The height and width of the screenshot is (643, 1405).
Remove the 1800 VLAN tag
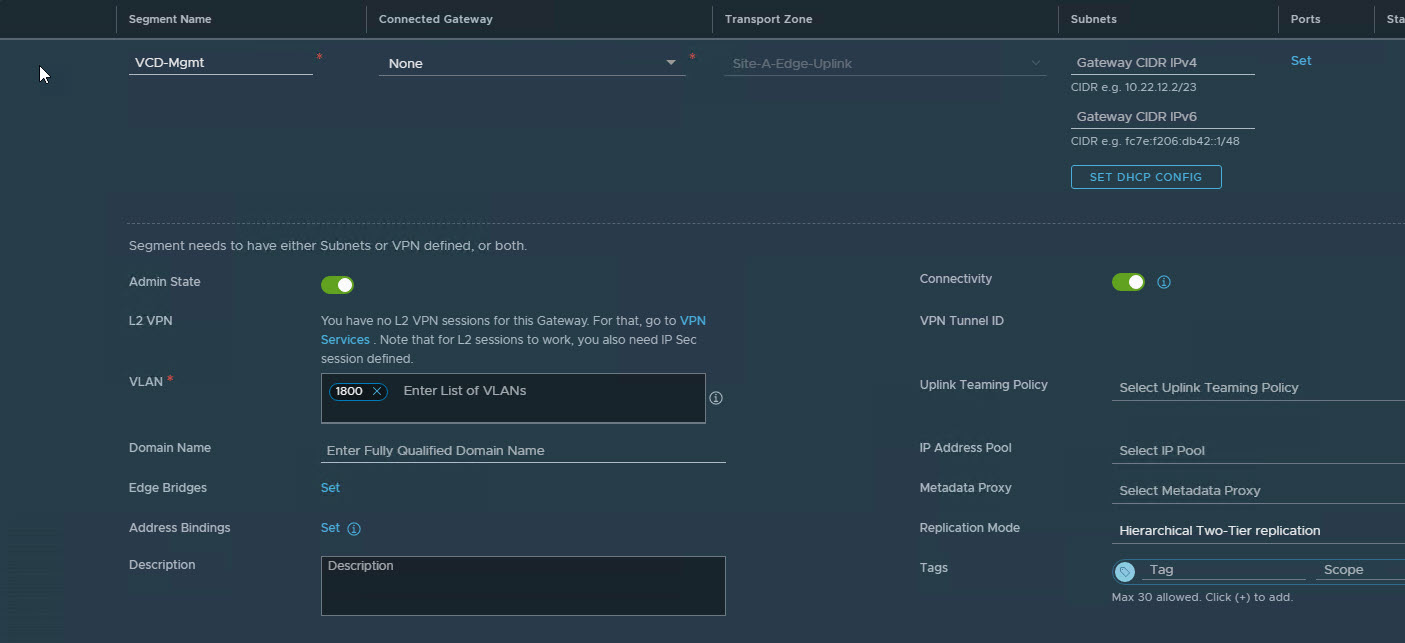377,391
